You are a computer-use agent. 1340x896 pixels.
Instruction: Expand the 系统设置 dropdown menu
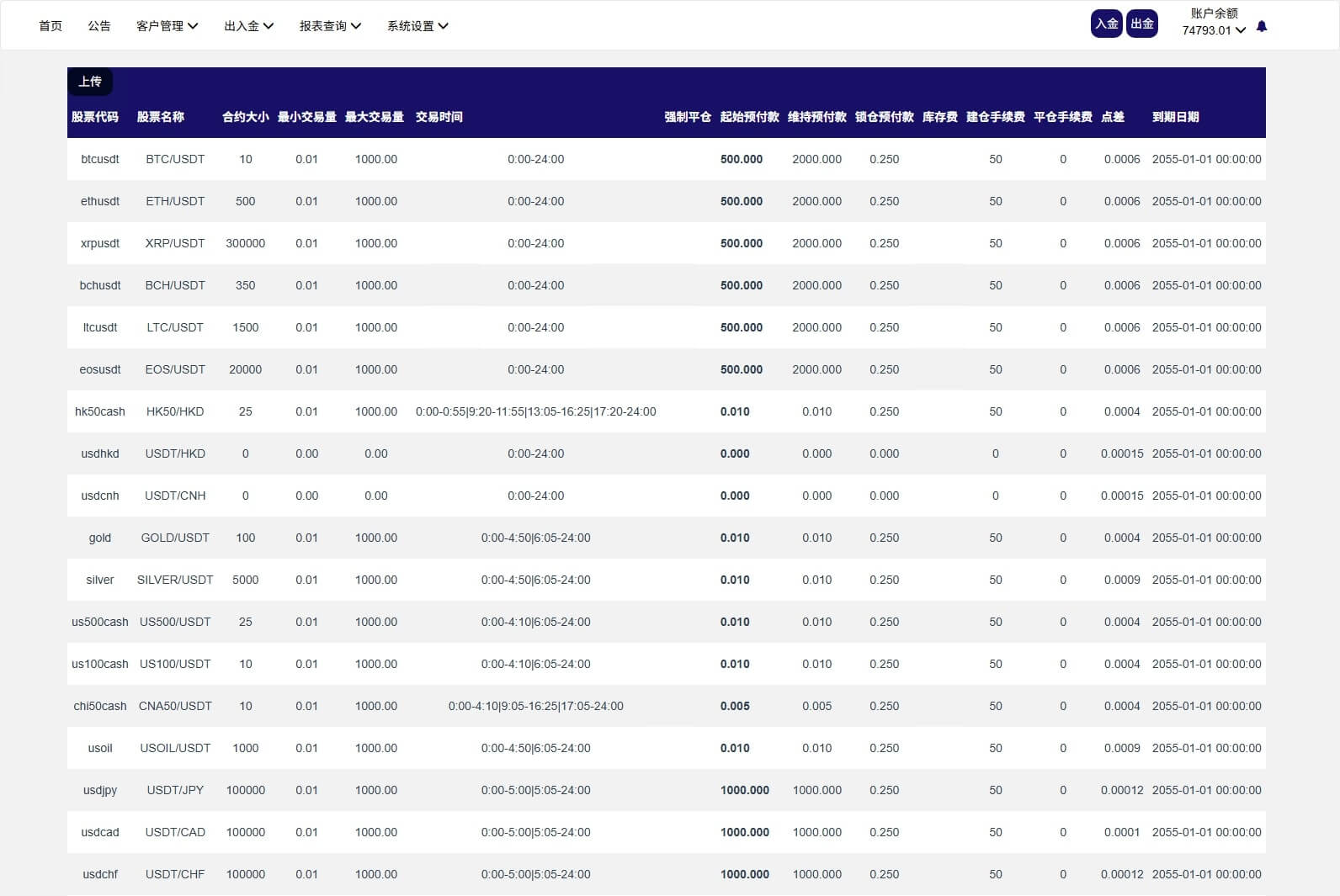(417, 26)
